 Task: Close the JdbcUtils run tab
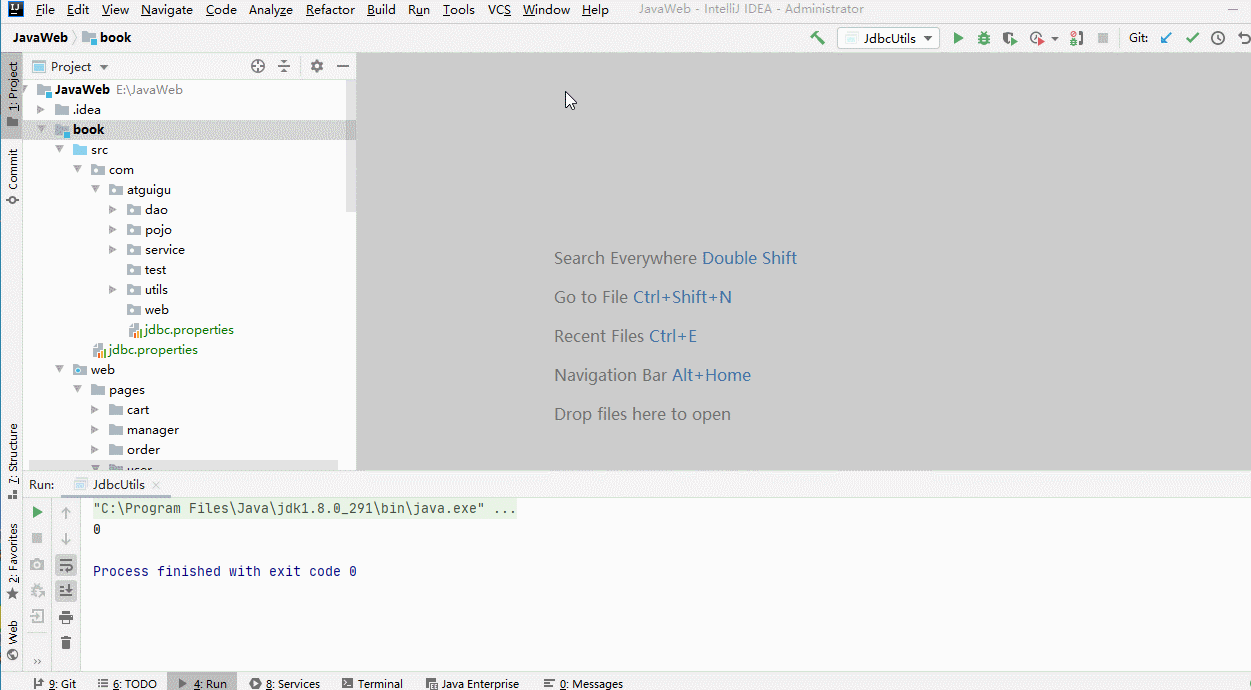click(x=157, y=485)
